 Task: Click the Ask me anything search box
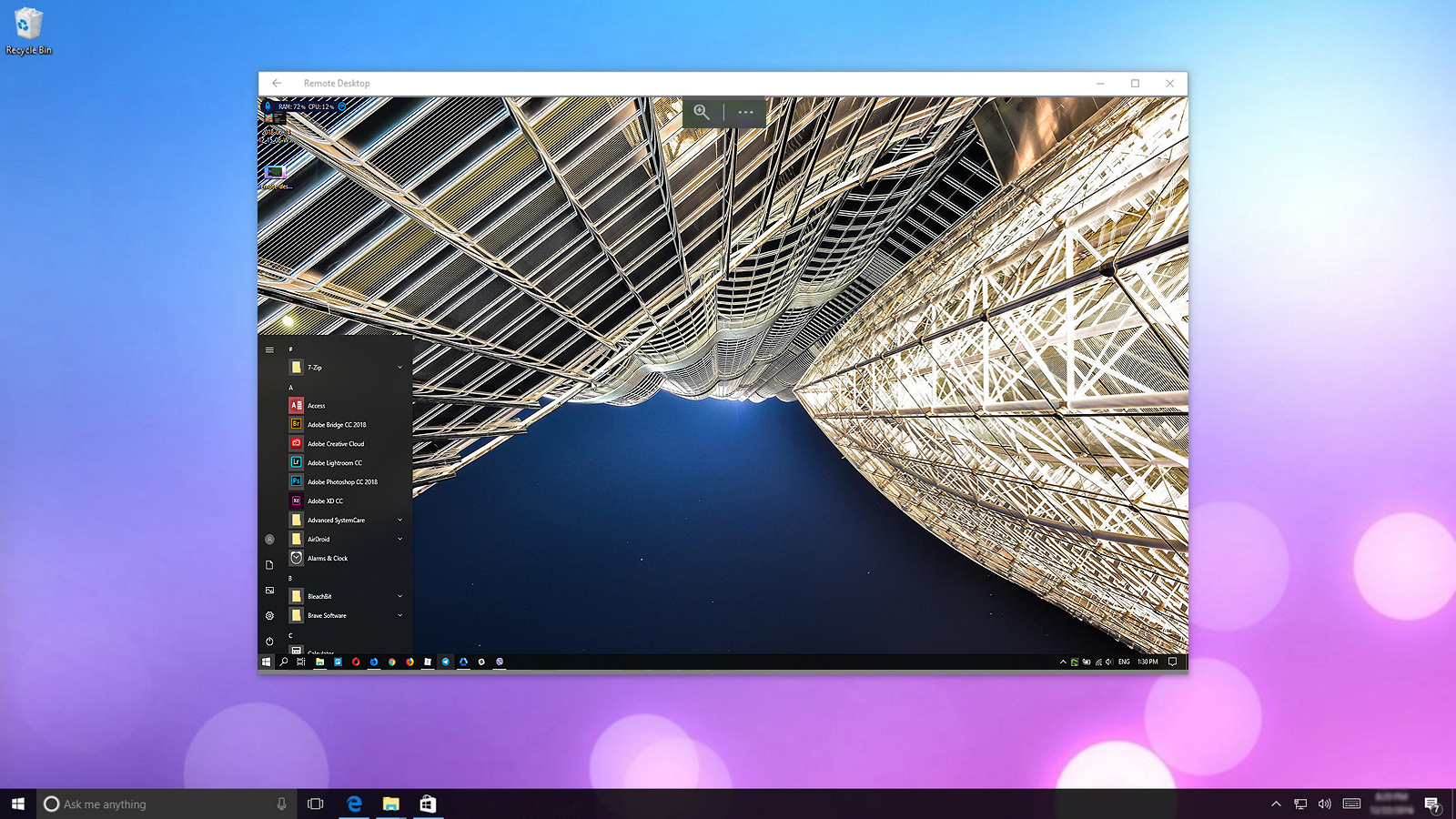(x=167, y=804)
